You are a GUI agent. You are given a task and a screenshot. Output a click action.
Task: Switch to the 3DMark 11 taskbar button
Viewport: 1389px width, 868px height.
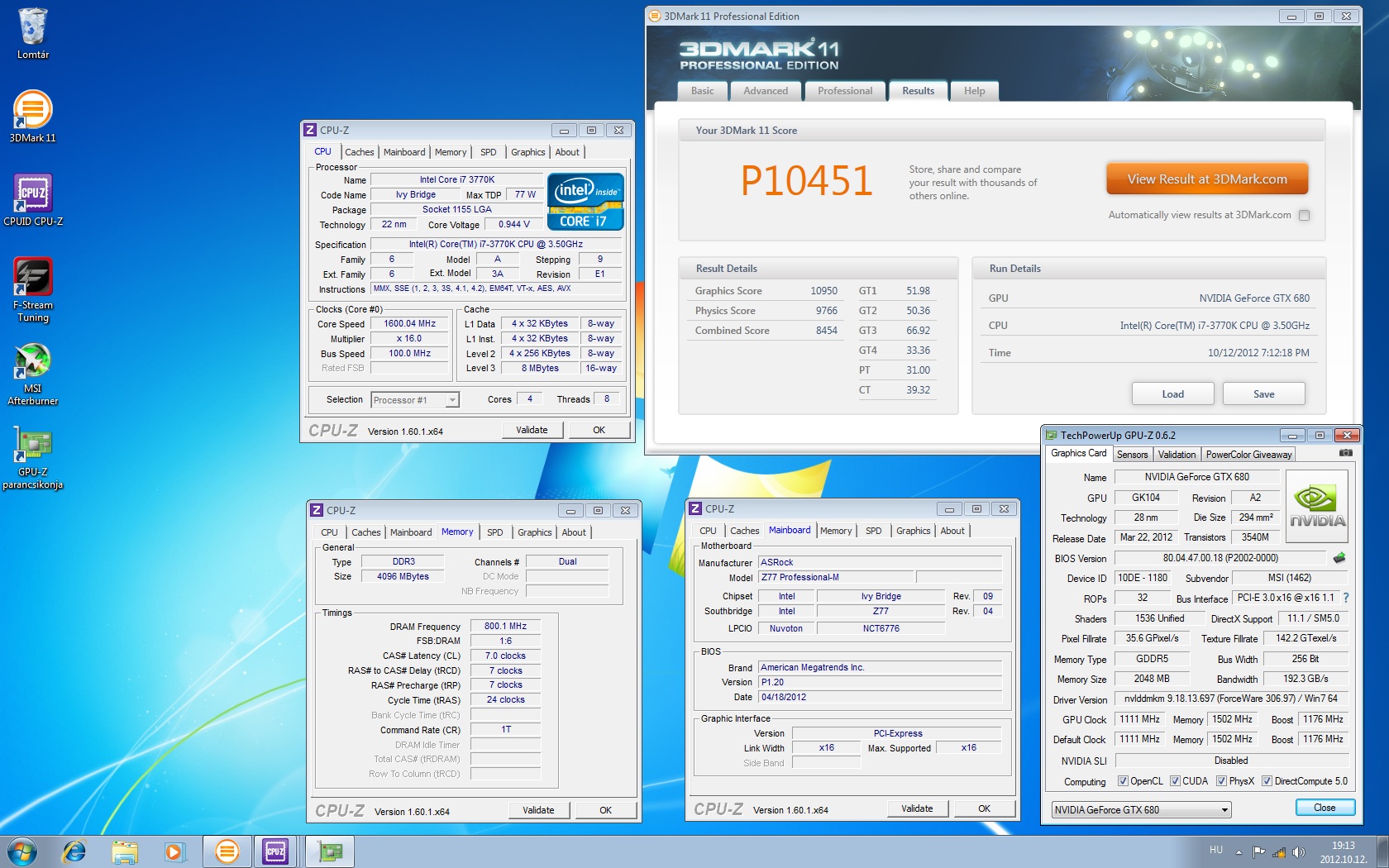227,851
